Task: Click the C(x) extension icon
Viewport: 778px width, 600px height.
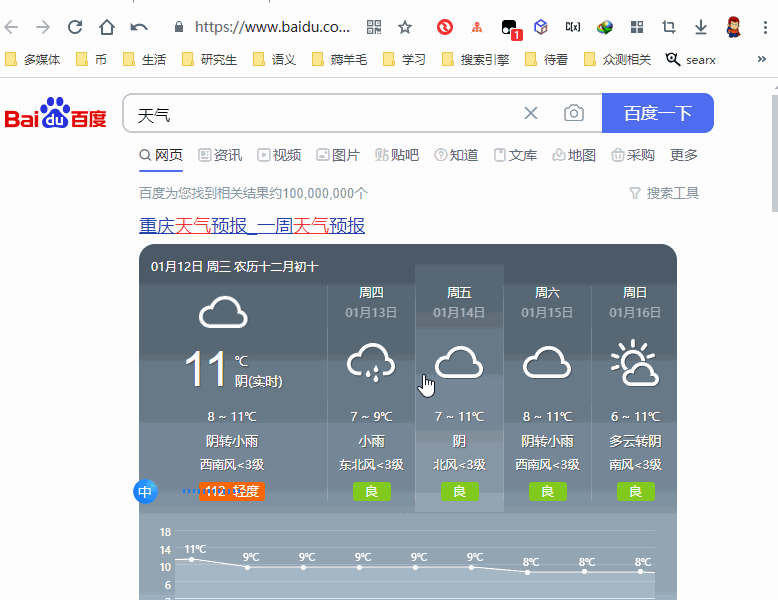Action: click(x=573, y=27)
